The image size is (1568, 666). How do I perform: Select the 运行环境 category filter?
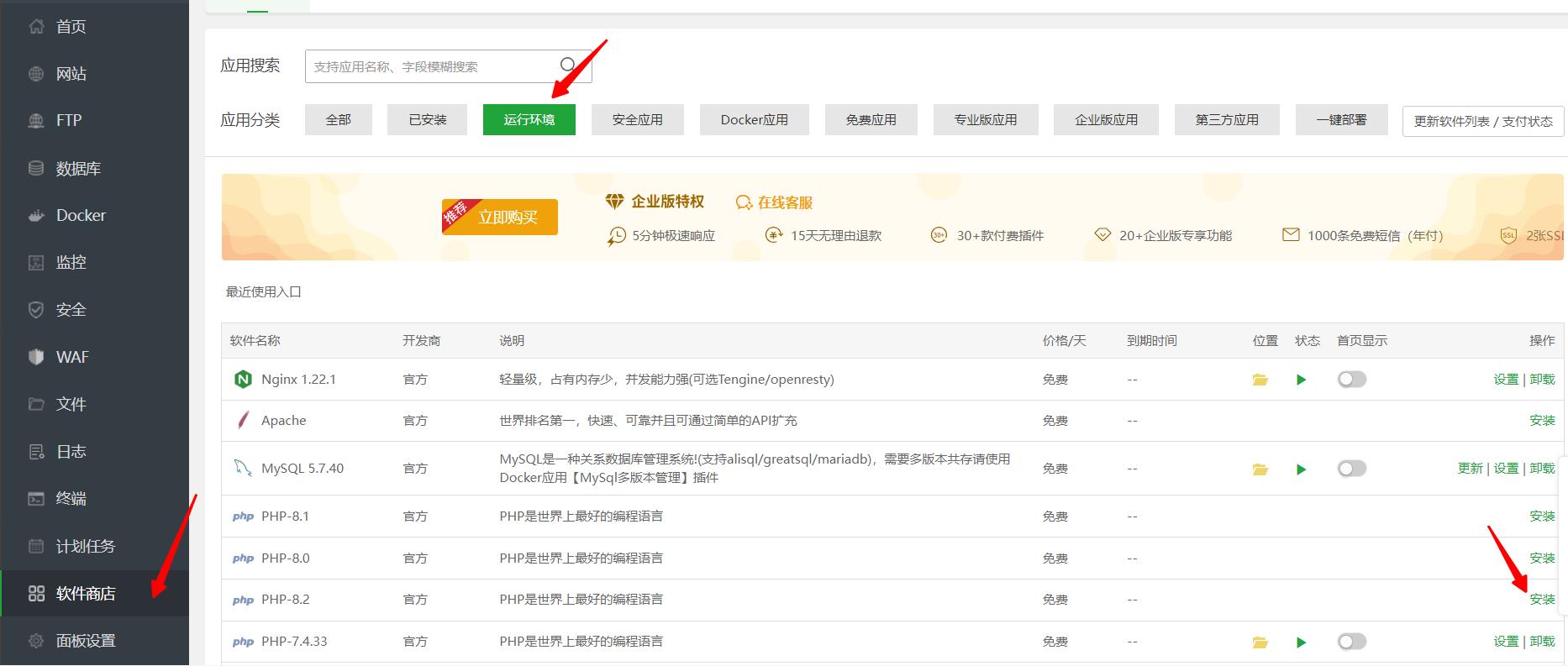point(529,120)
